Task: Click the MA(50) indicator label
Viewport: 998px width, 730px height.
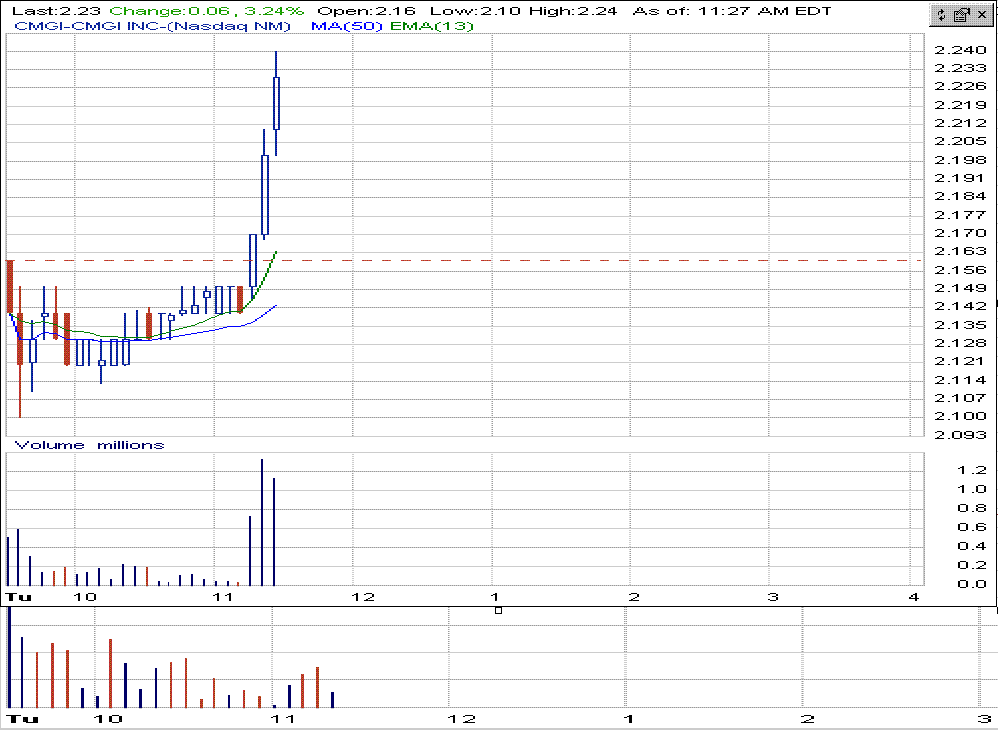Action: click(x=346, y=26)
